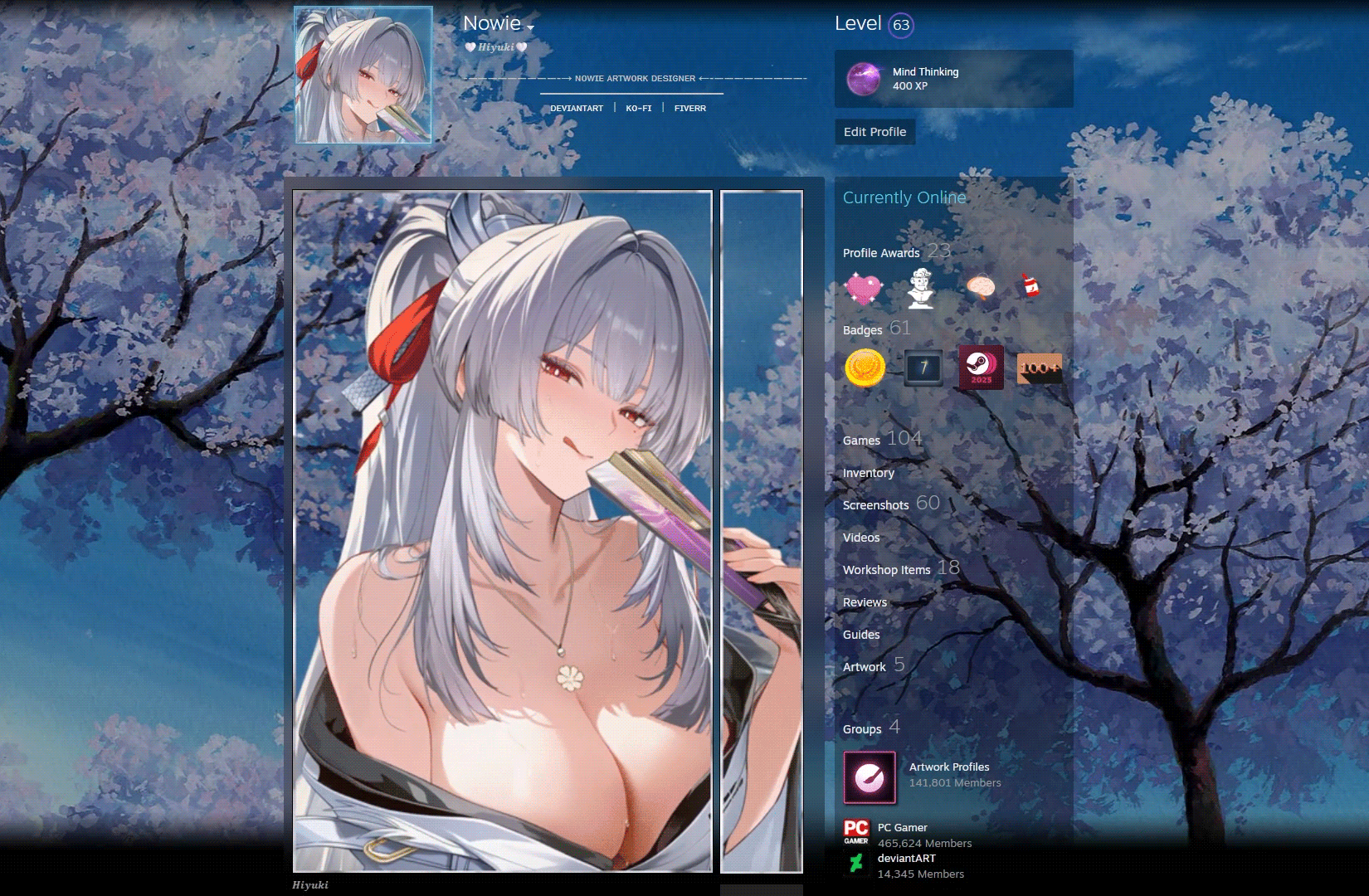Click the 400 XP text
Viewport: 1369px width, 896px height.
(x=910, y=86)
